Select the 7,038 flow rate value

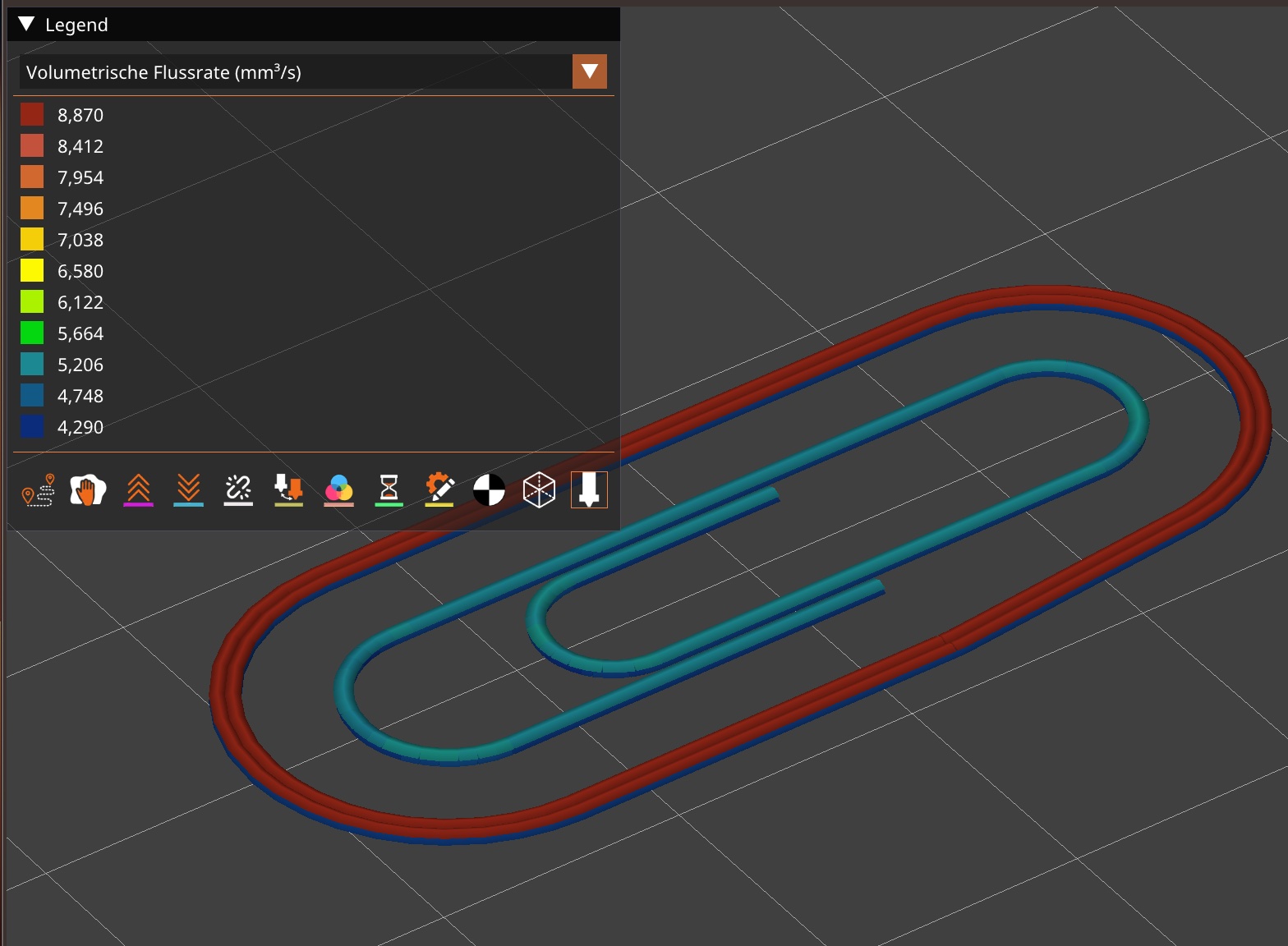80,240
